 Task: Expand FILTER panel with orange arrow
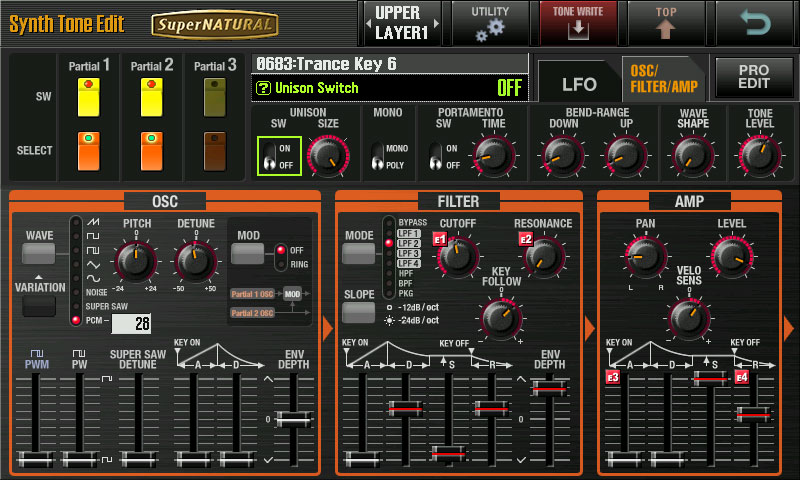(589, 329)
